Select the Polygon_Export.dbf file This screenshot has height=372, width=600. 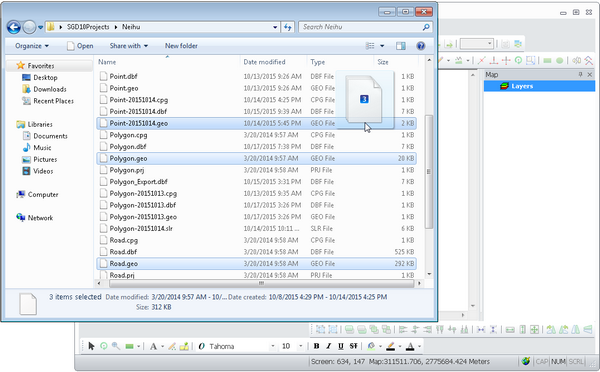(256, 182)
